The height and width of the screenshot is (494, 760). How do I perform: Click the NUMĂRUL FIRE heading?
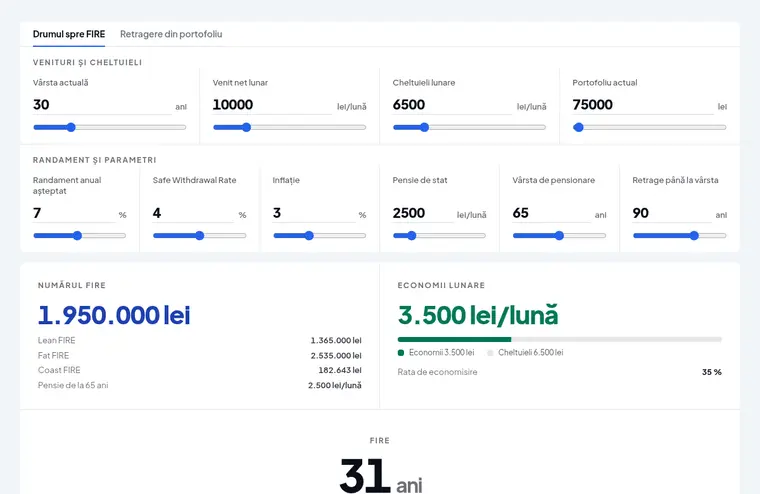click(72, 286)
